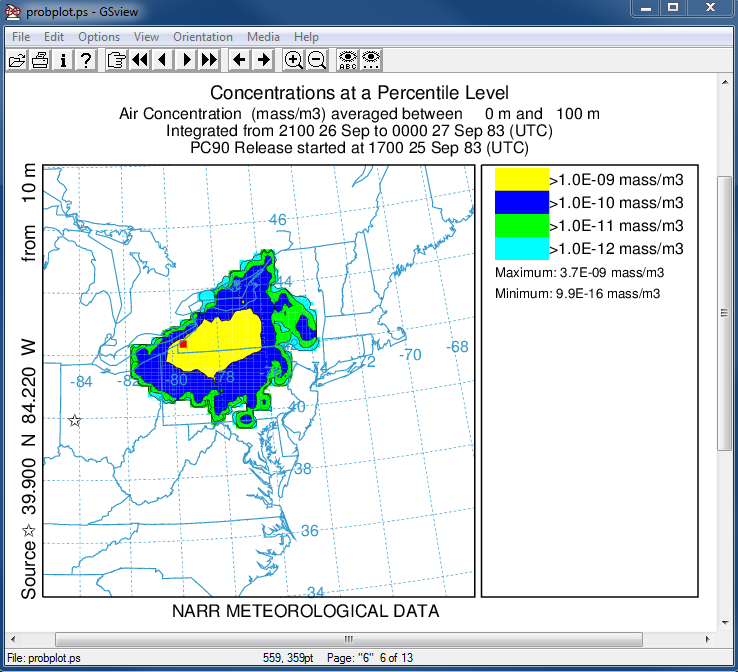Click the blue >1.0E-10 legend swatch
Image resolution: width=738 pixels, height=672 pixels.
click(521, 202)
